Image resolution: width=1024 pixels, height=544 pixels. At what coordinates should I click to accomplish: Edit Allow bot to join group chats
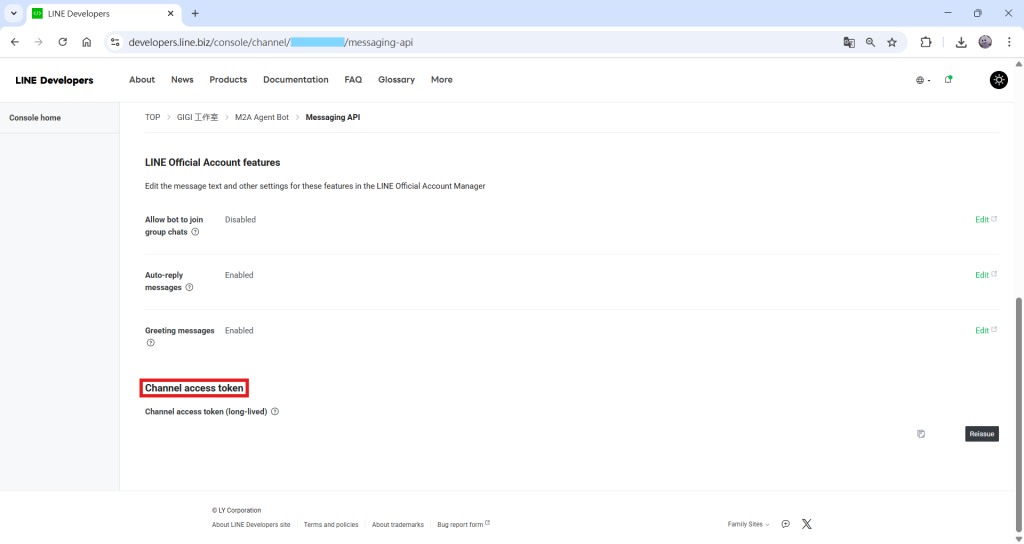(985, 219)
